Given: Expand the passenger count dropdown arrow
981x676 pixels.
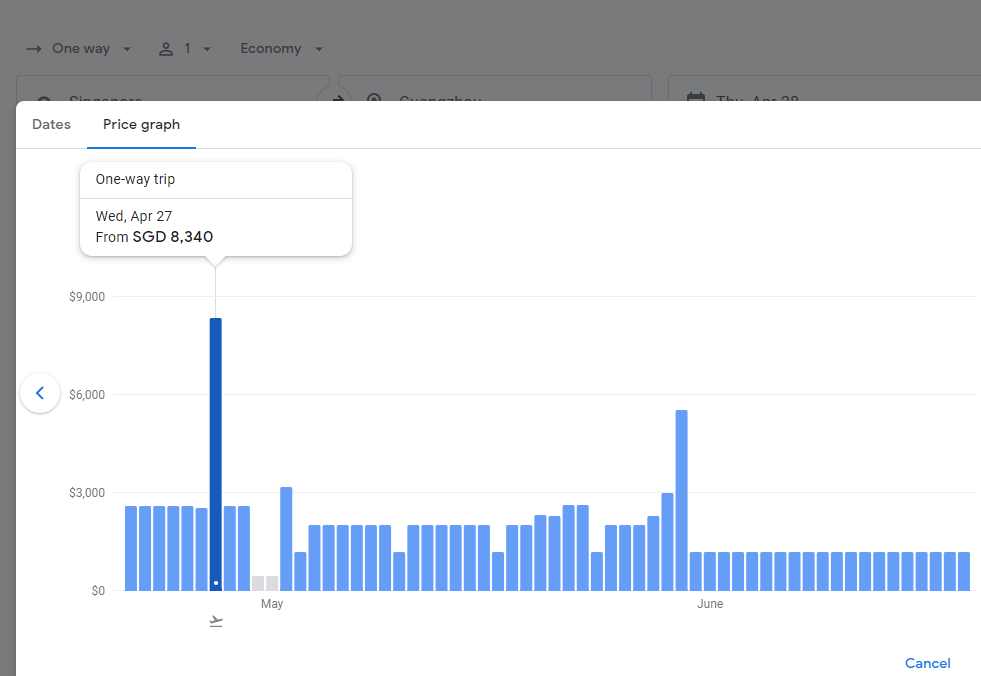Looking at the screenshot, I should [x=206, y=49].
